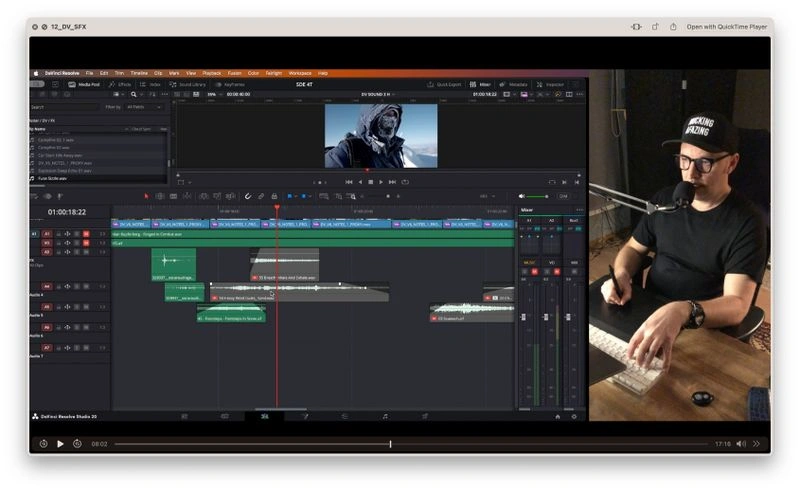
Task: Click the Replace Clip toolbar icon
Action: coord(231,196)
